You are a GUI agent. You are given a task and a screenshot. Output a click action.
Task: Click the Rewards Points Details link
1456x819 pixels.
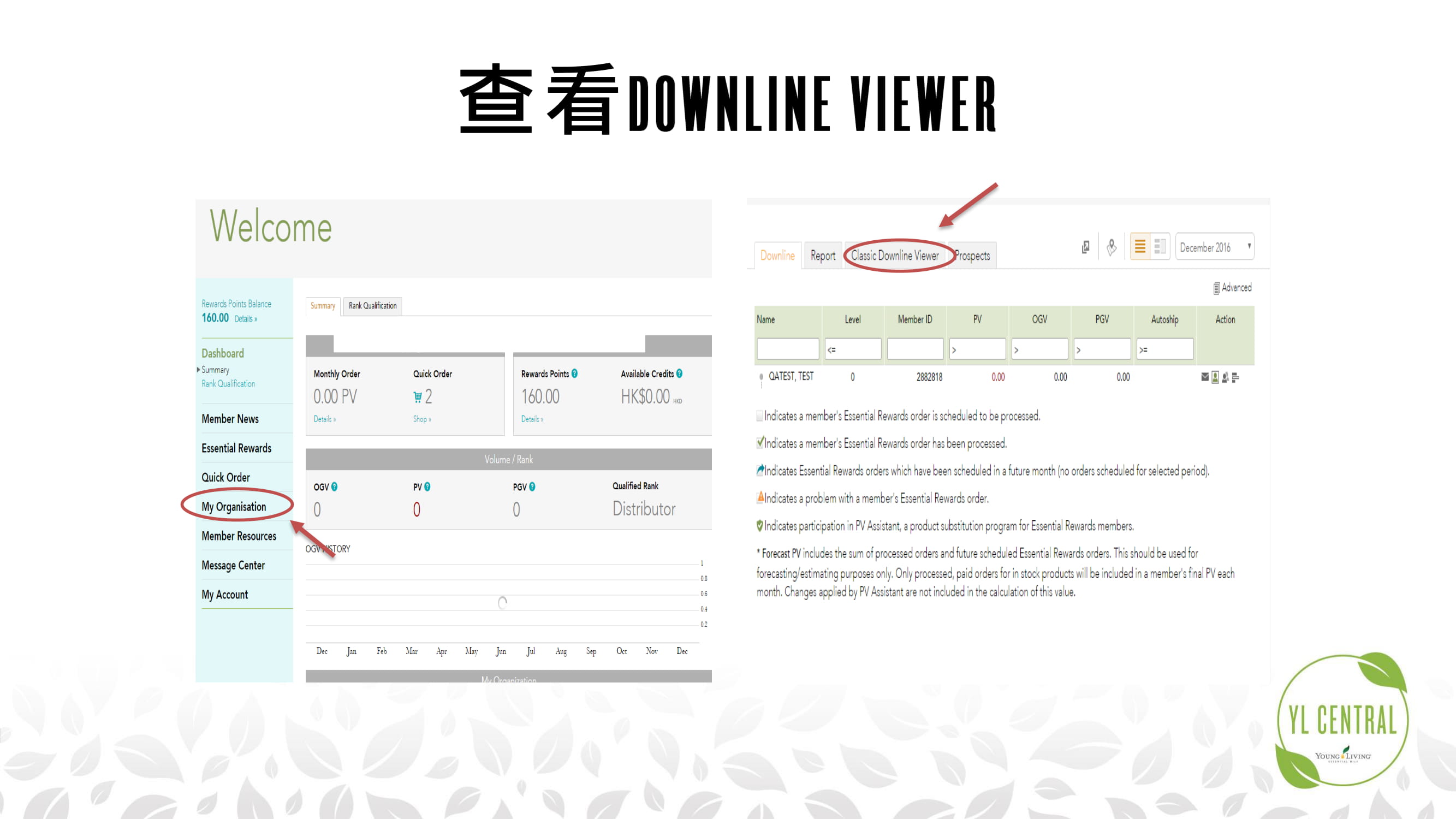point(532,419)
